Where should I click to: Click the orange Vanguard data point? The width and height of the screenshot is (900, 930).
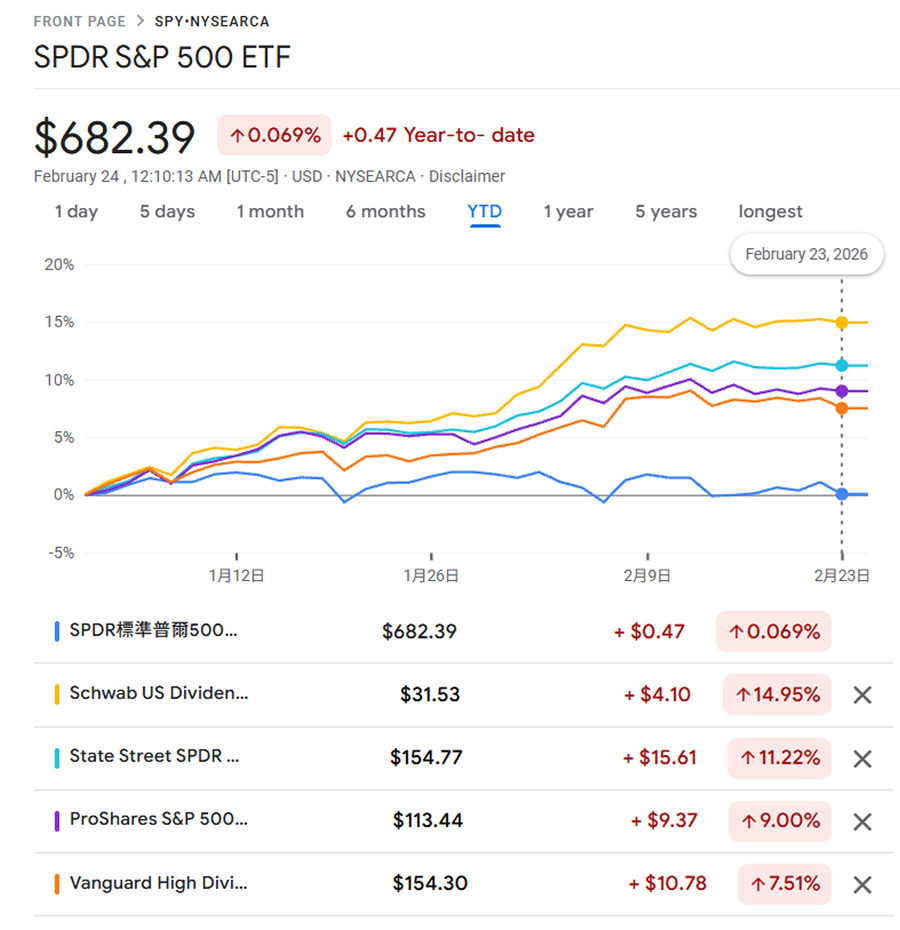click(842, 408)
